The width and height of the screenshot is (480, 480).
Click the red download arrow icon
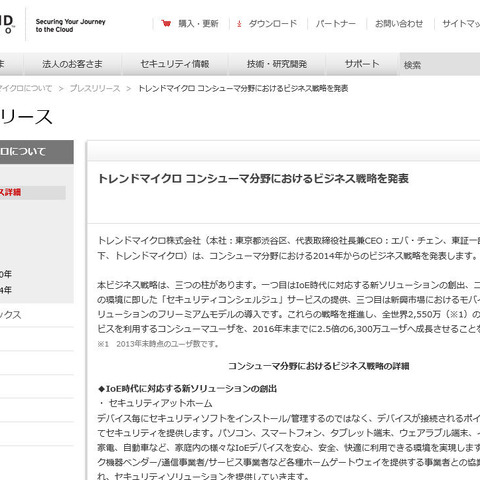[x=239, y=24]
